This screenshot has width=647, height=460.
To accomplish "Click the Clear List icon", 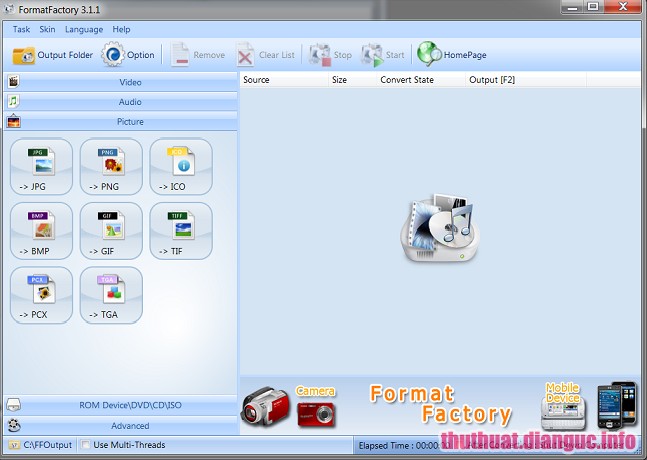I will tap(245, 55).
